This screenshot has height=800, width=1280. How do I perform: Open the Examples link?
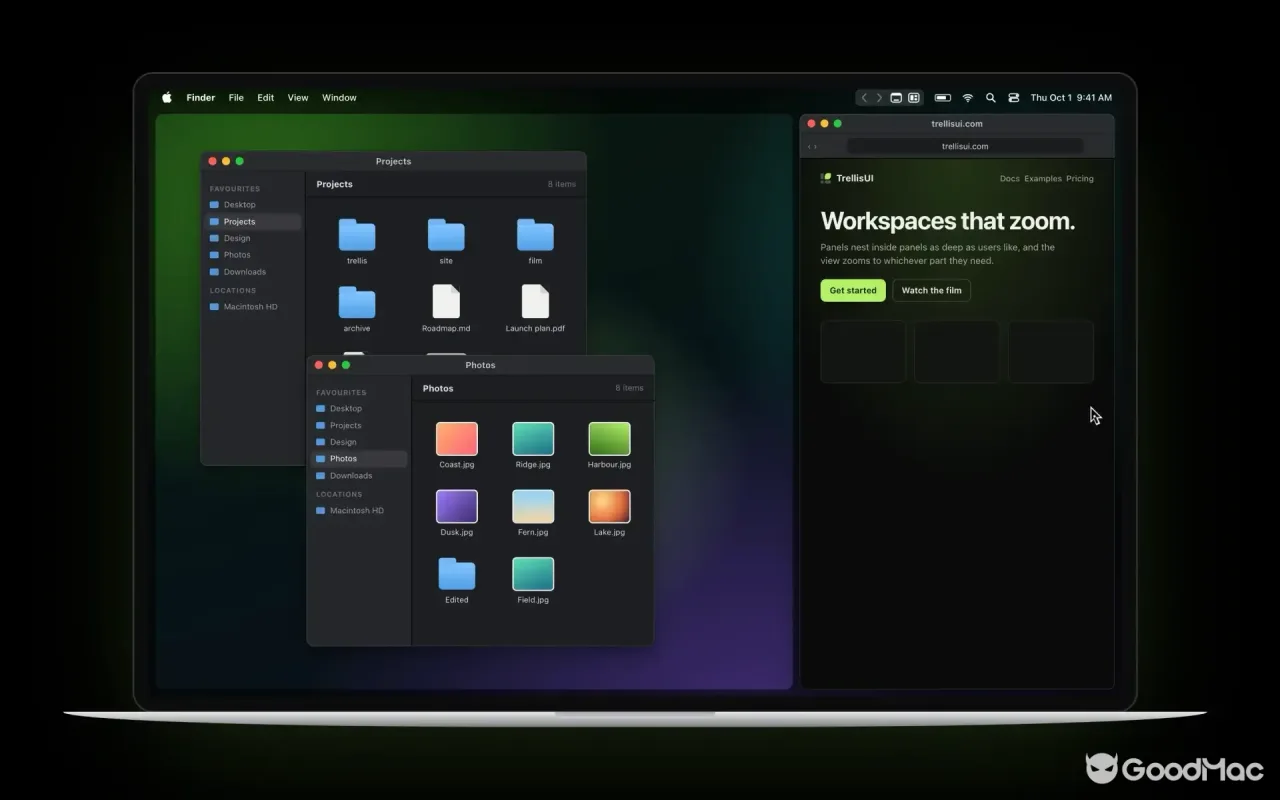coord(1043,179)
